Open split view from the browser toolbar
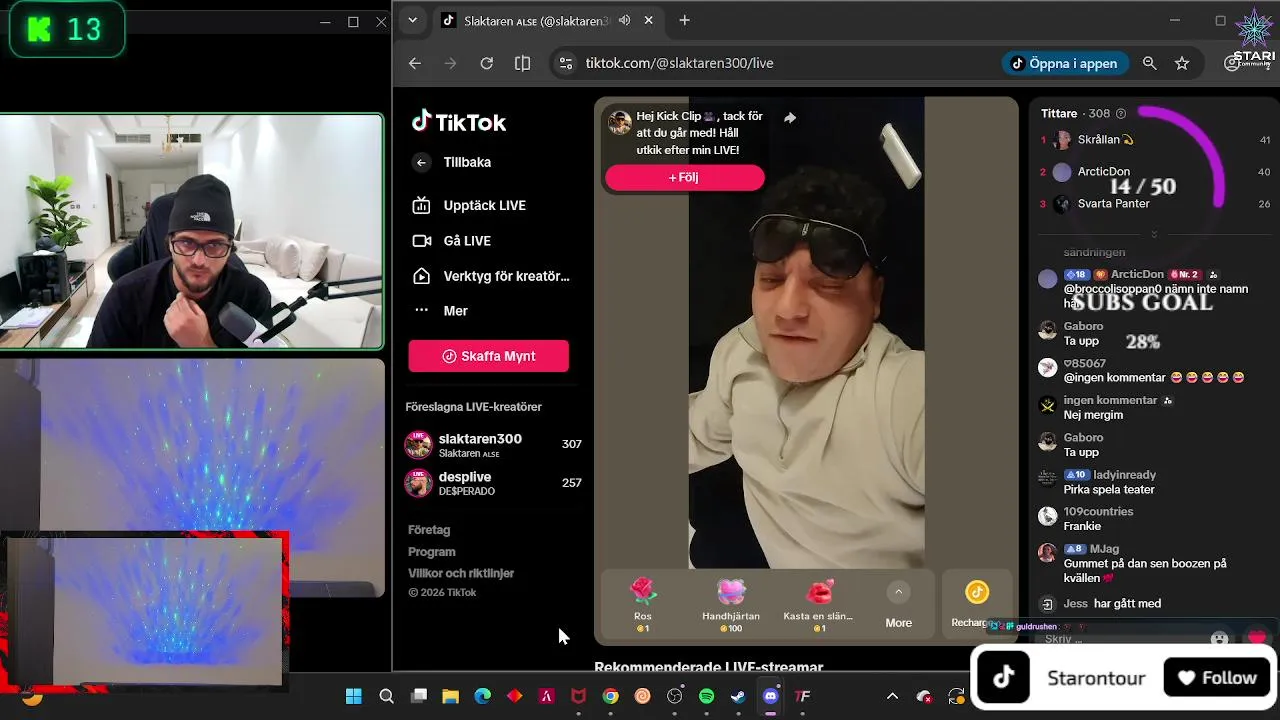 [x=522, y=63]
